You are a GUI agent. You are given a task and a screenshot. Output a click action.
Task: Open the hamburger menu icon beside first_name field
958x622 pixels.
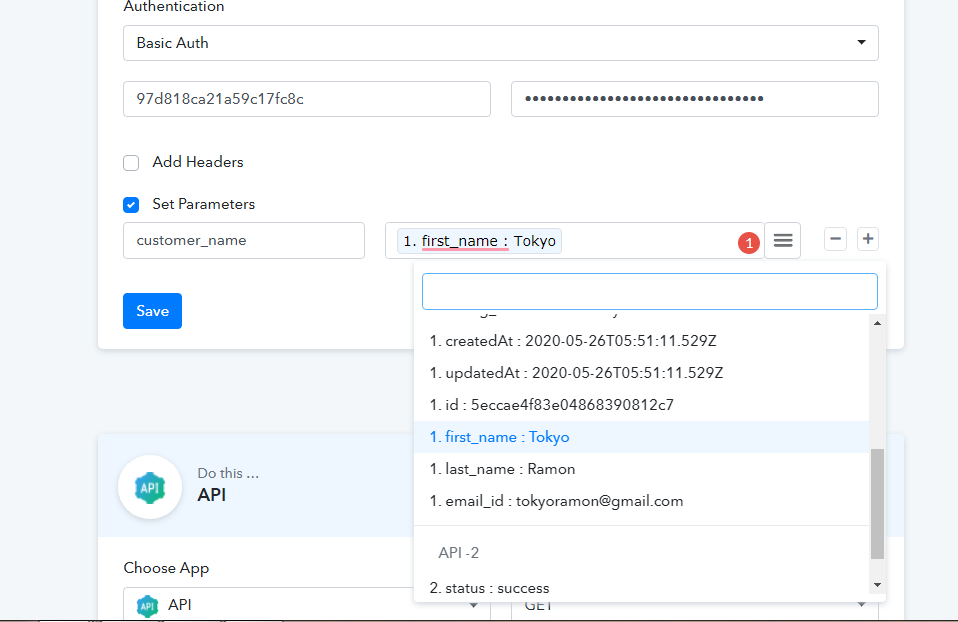(x=783, y=240)
